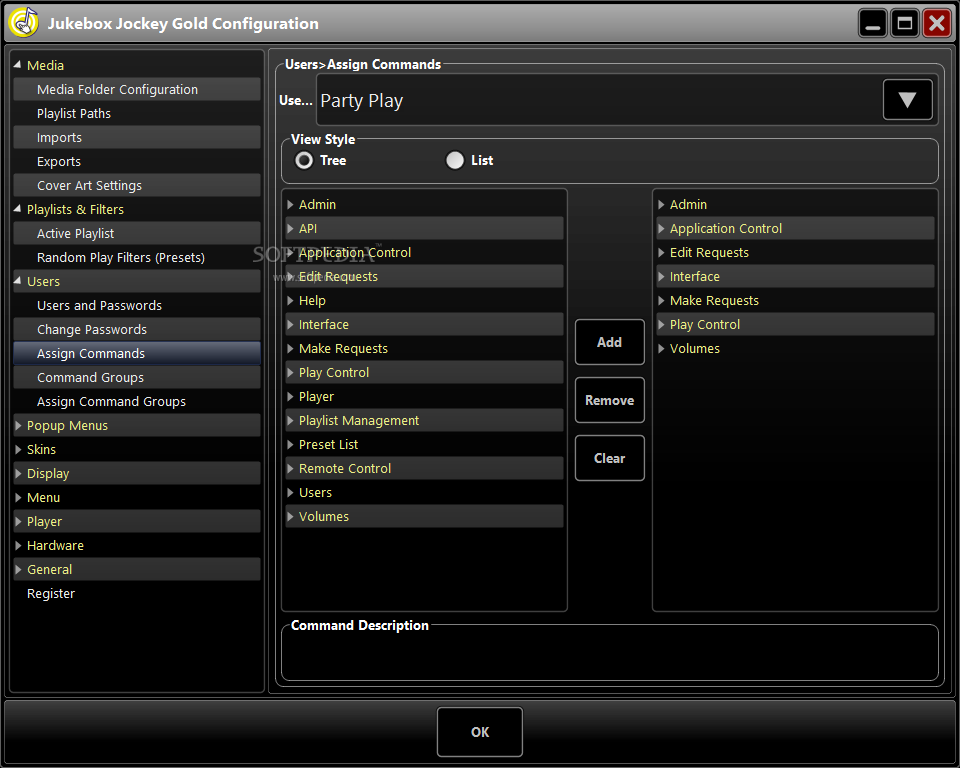Open Media Folder Configuration page
Image resolution: width=960 pixels, height=768 pixels.
[x=137, y=89]
